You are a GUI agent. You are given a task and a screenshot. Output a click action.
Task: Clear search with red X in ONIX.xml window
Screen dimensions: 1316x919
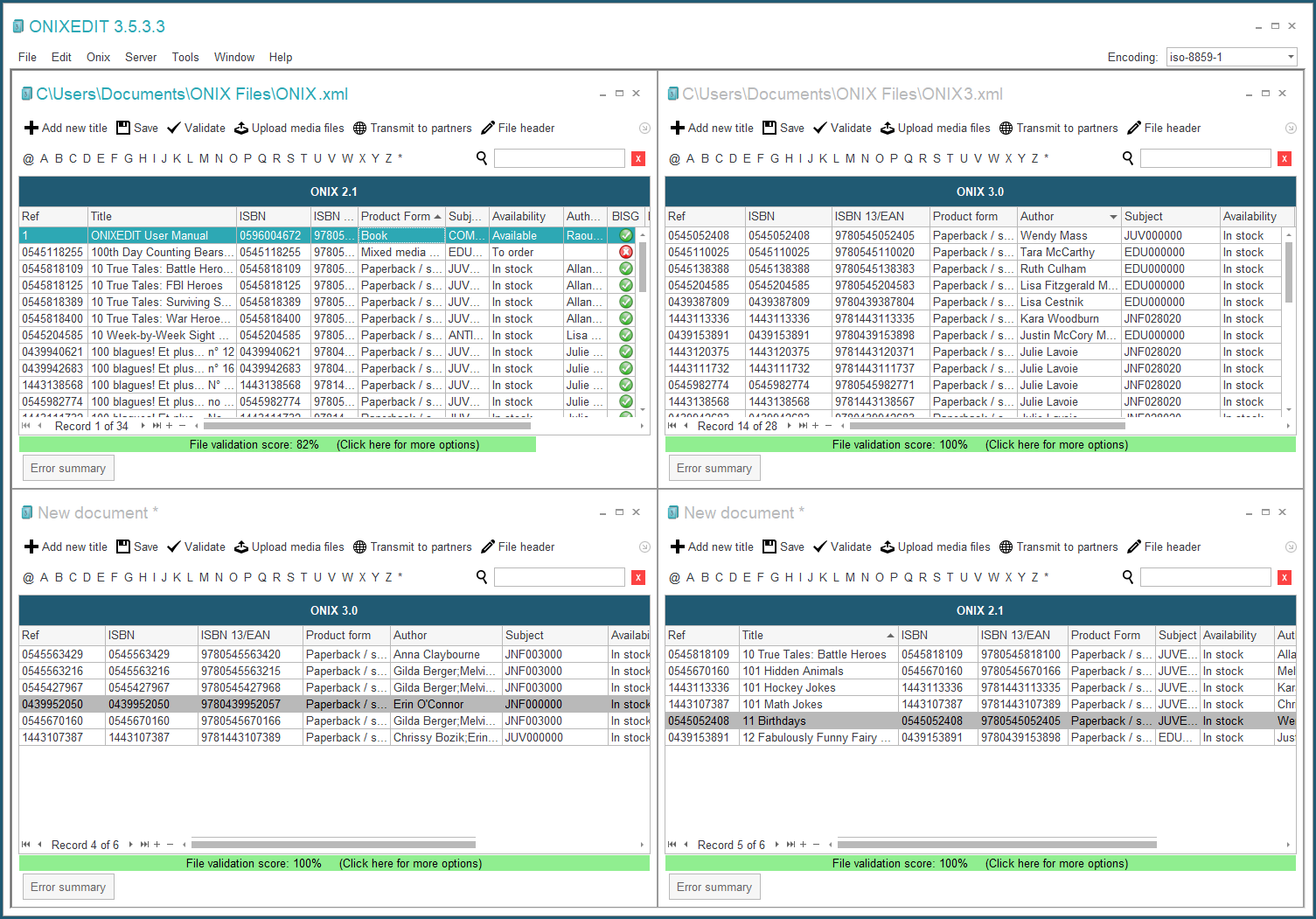(638, 158)
